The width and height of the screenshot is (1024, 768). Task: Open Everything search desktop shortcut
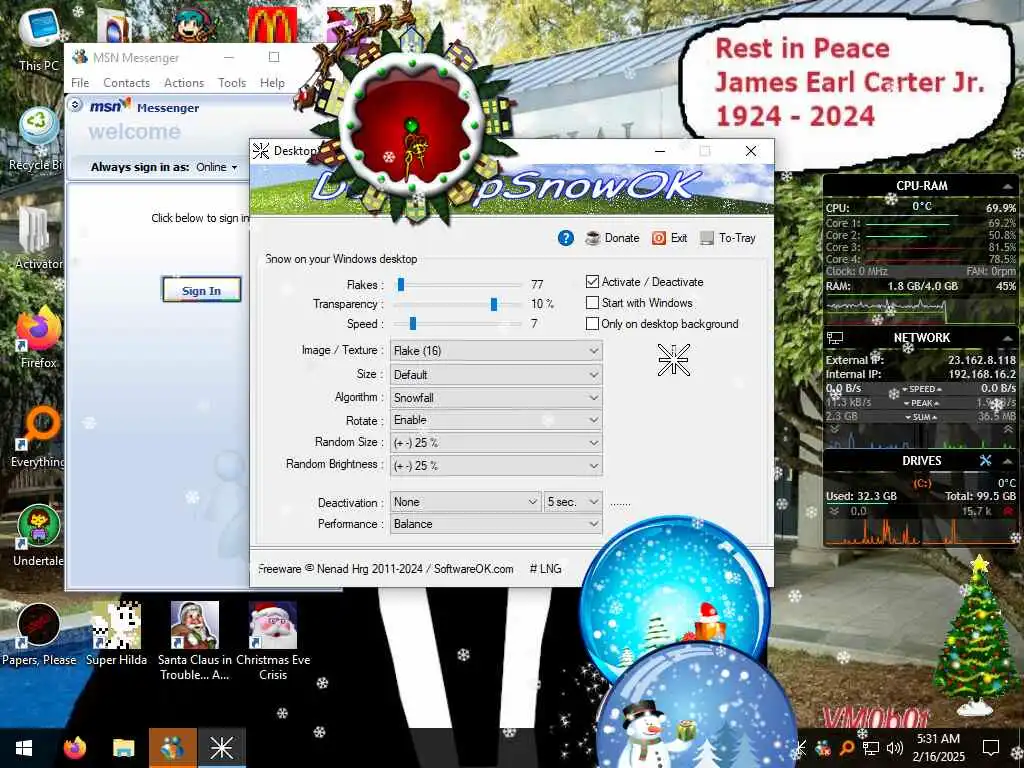(x=38, y=436)
